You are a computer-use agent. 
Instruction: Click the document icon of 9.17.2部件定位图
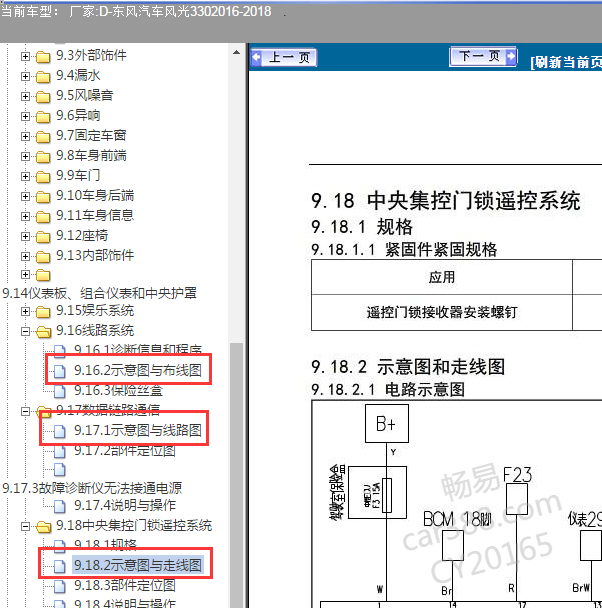(59, 451)
